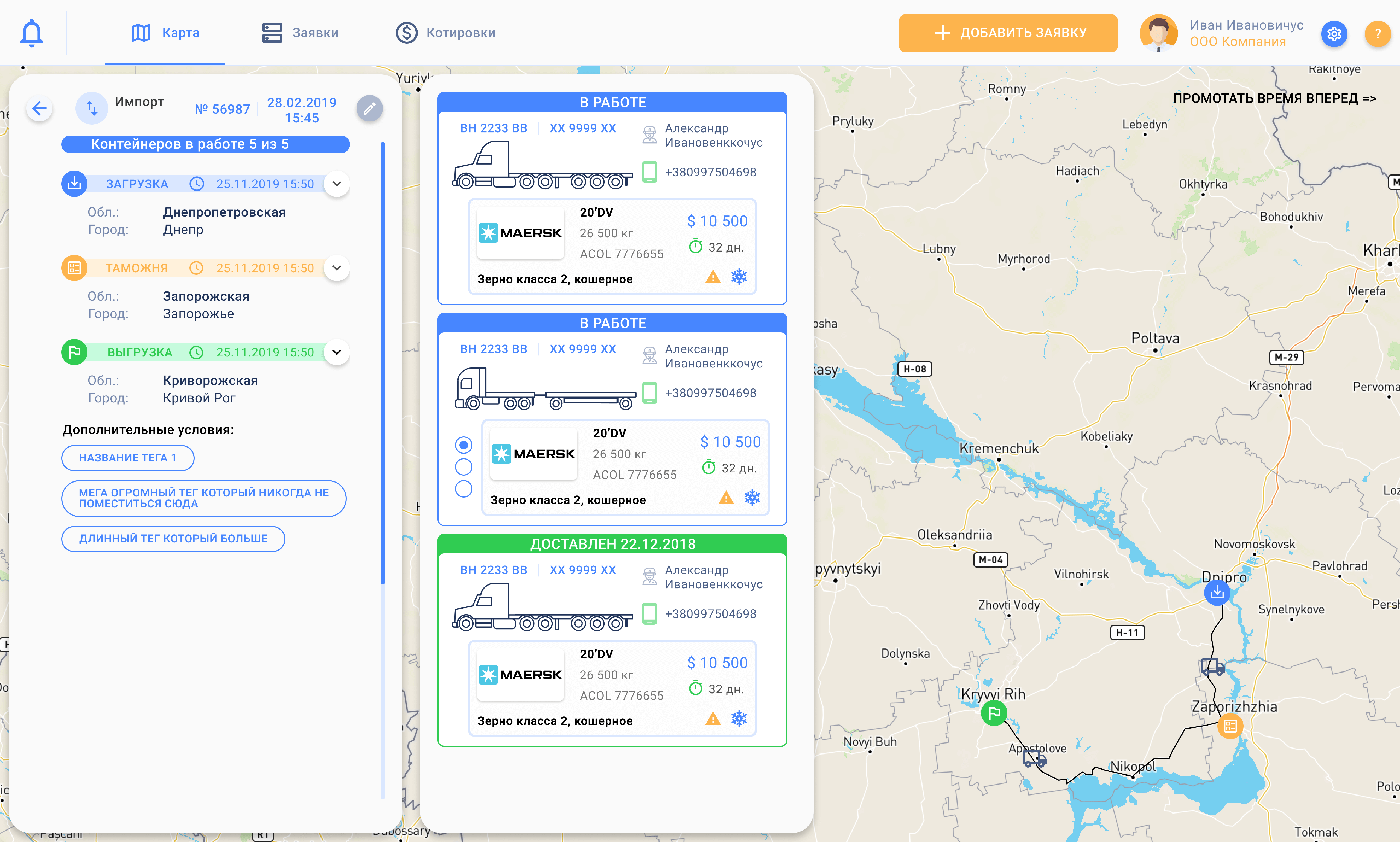
Task: Click phone number in second card
Action: pos(710,393)
